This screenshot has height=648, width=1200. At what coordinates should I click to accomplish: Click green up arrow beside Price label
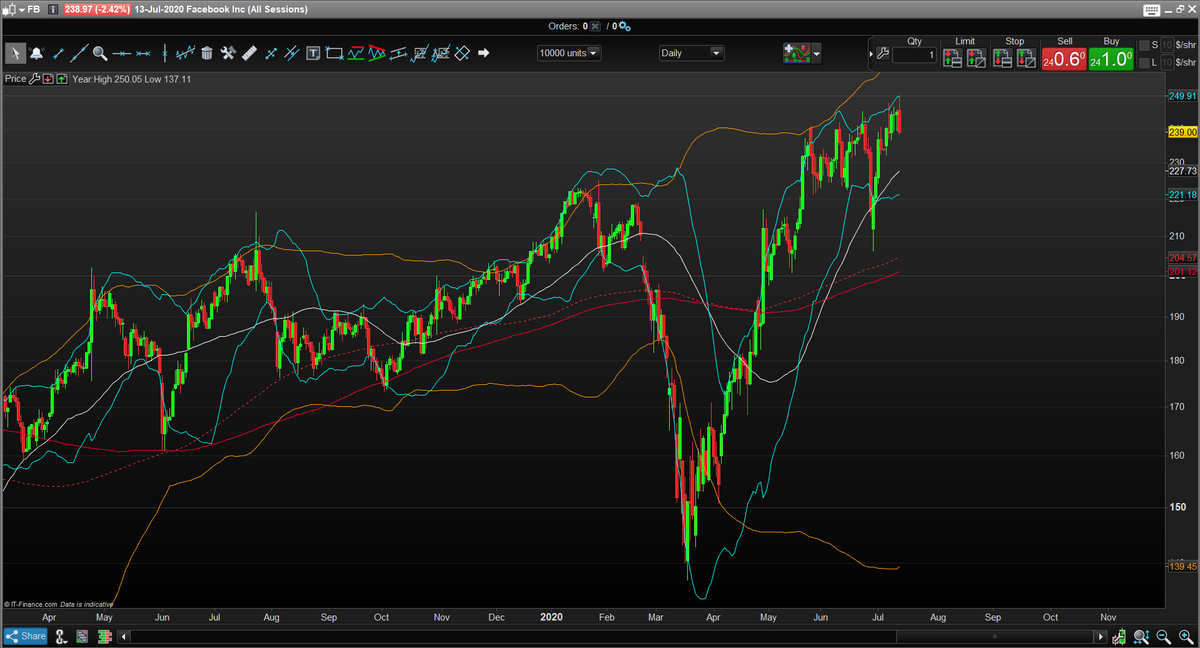point(62,79)
